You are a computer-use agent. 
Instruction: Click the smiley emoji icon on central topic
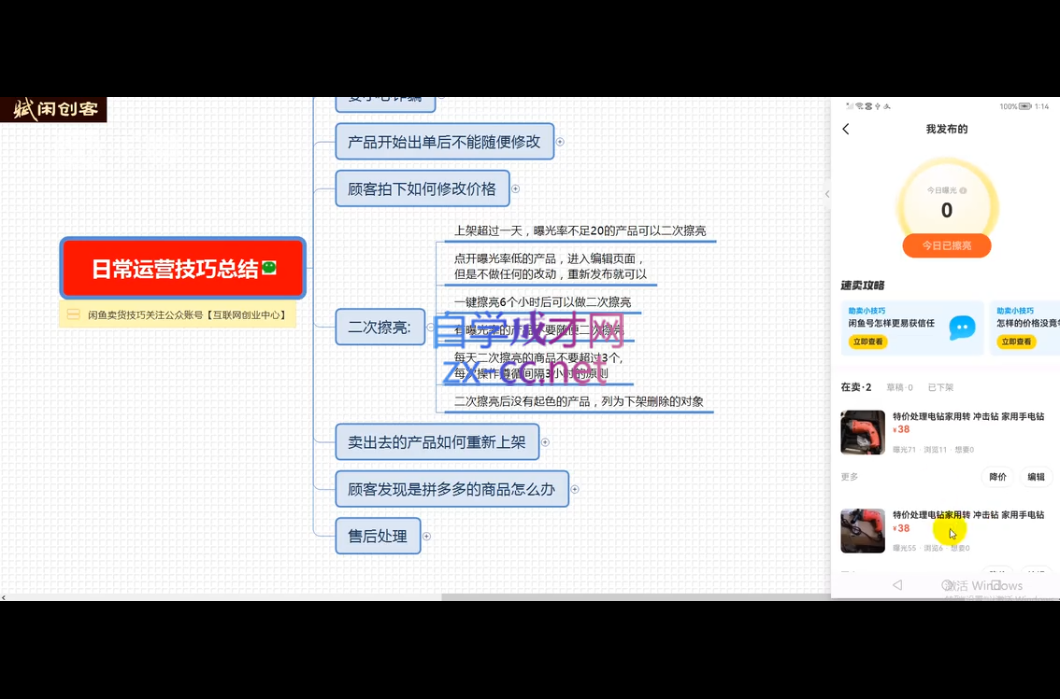click(268, 268)
